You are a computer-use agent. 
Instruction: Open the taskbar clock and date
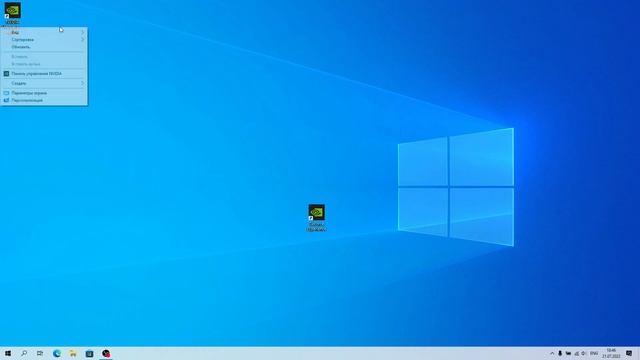pyautogui.click(x=611, y=353)
